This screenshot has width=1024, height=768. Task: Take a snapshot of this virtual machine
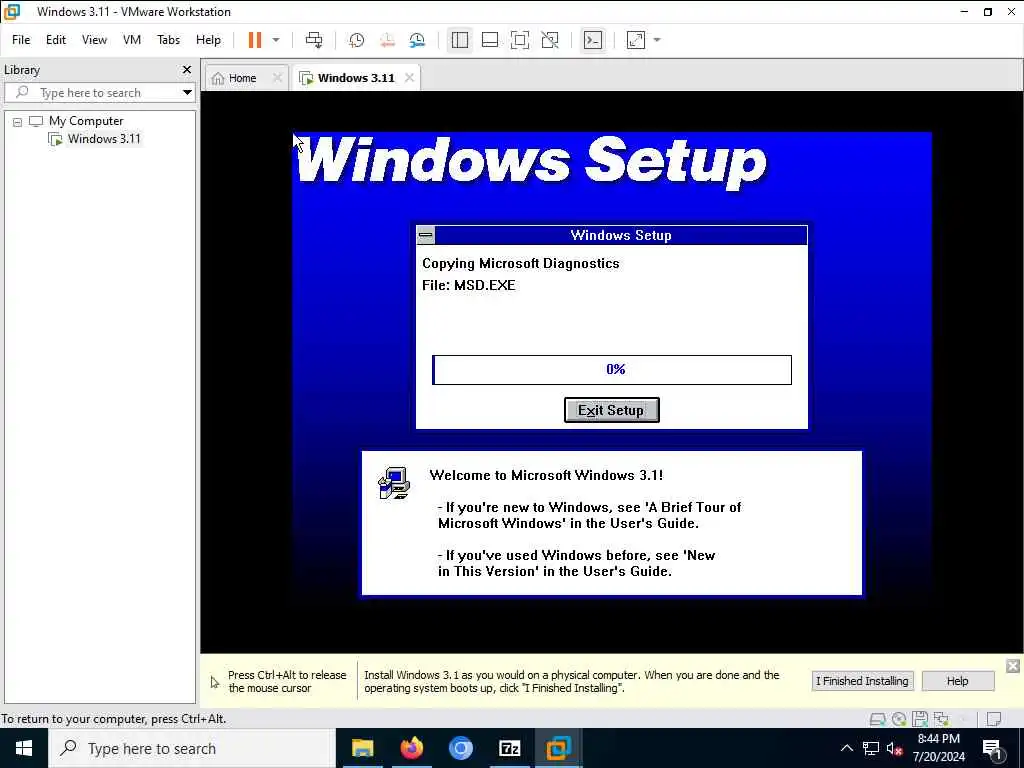click(x=356, y=40)
